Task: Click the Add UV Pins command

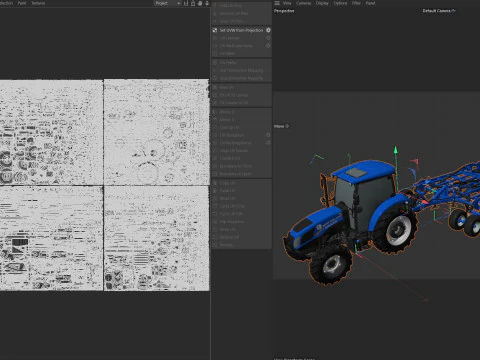Action: tap(241, 6)
